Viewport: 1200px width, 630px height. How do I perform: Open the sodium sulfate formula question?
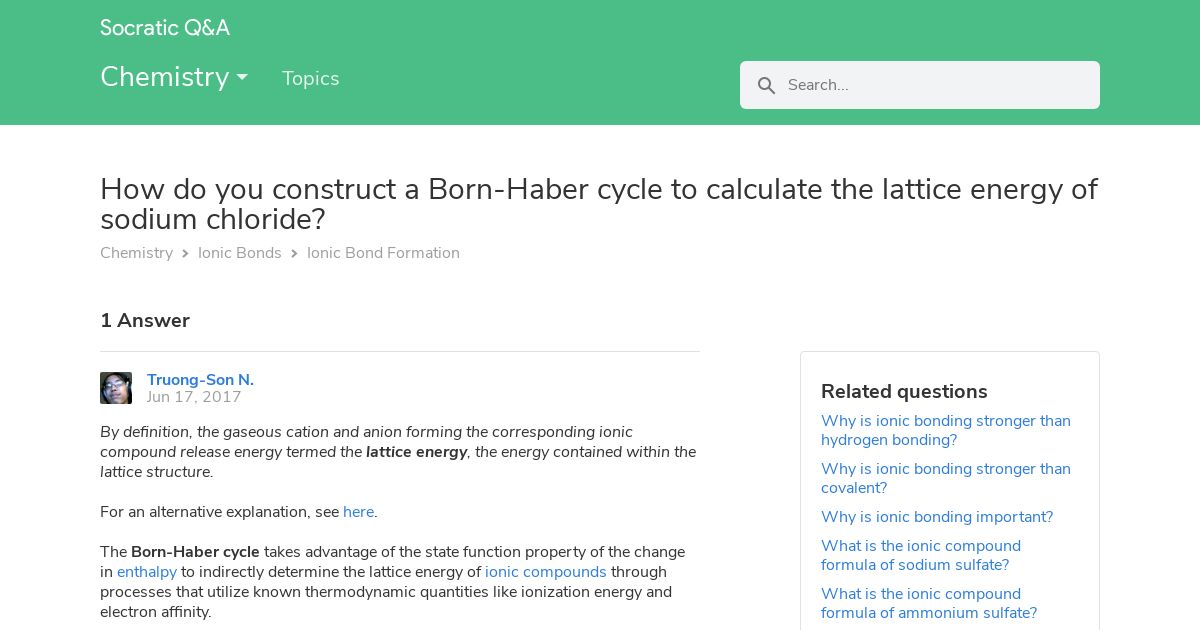coord(920,555)
